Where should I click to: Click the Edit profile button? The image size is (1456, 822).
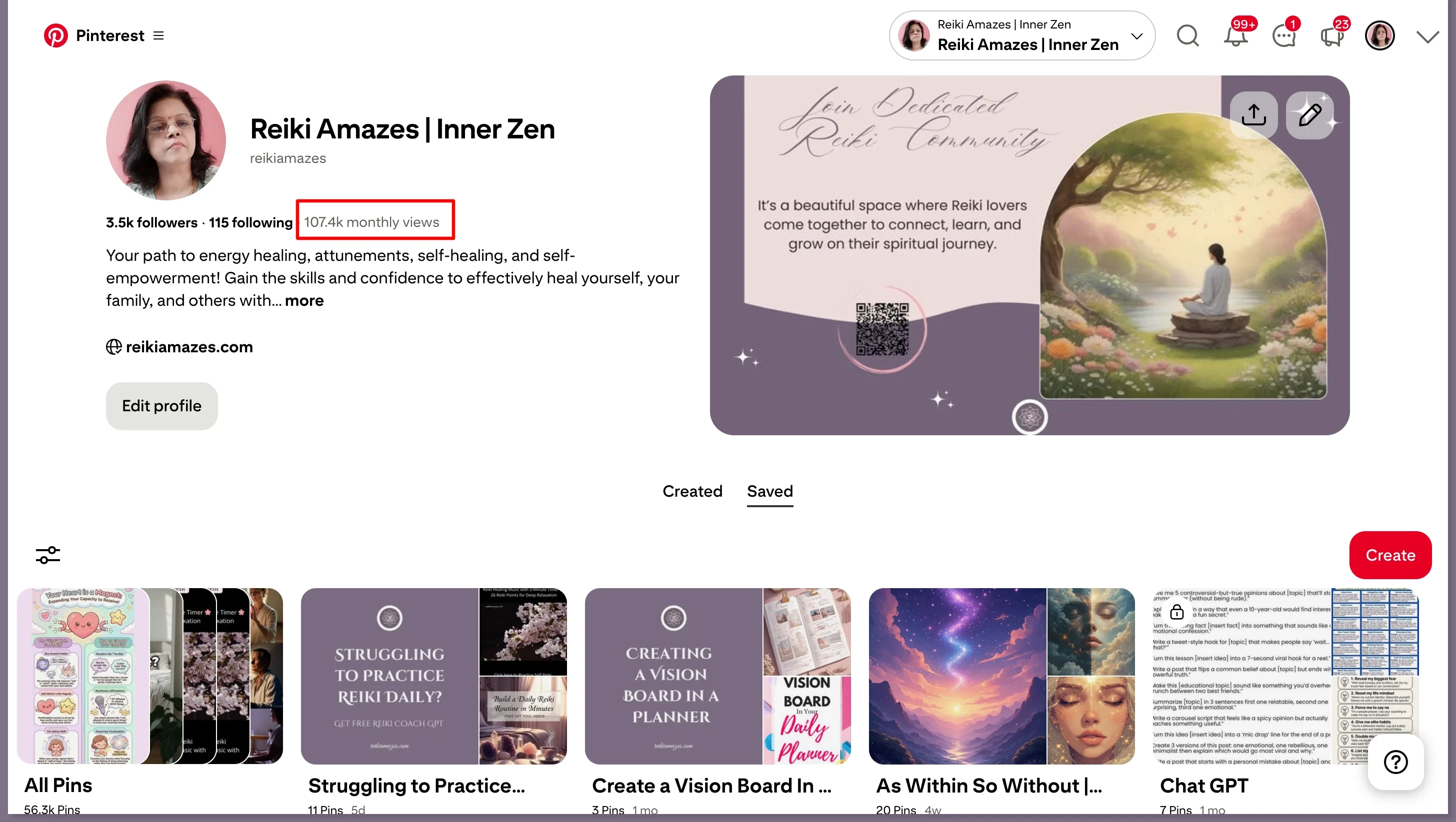tap(161, 406)
